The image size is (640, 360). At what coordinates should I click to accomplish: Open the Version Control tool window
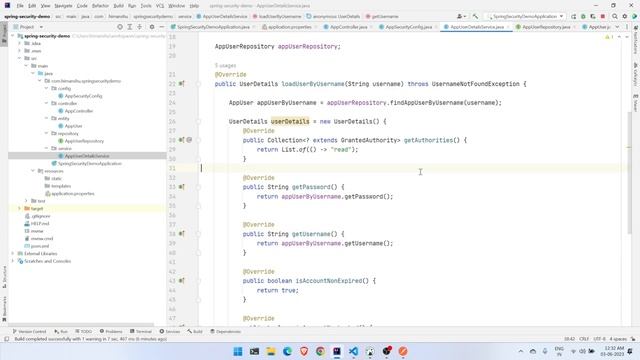point(29,331)
